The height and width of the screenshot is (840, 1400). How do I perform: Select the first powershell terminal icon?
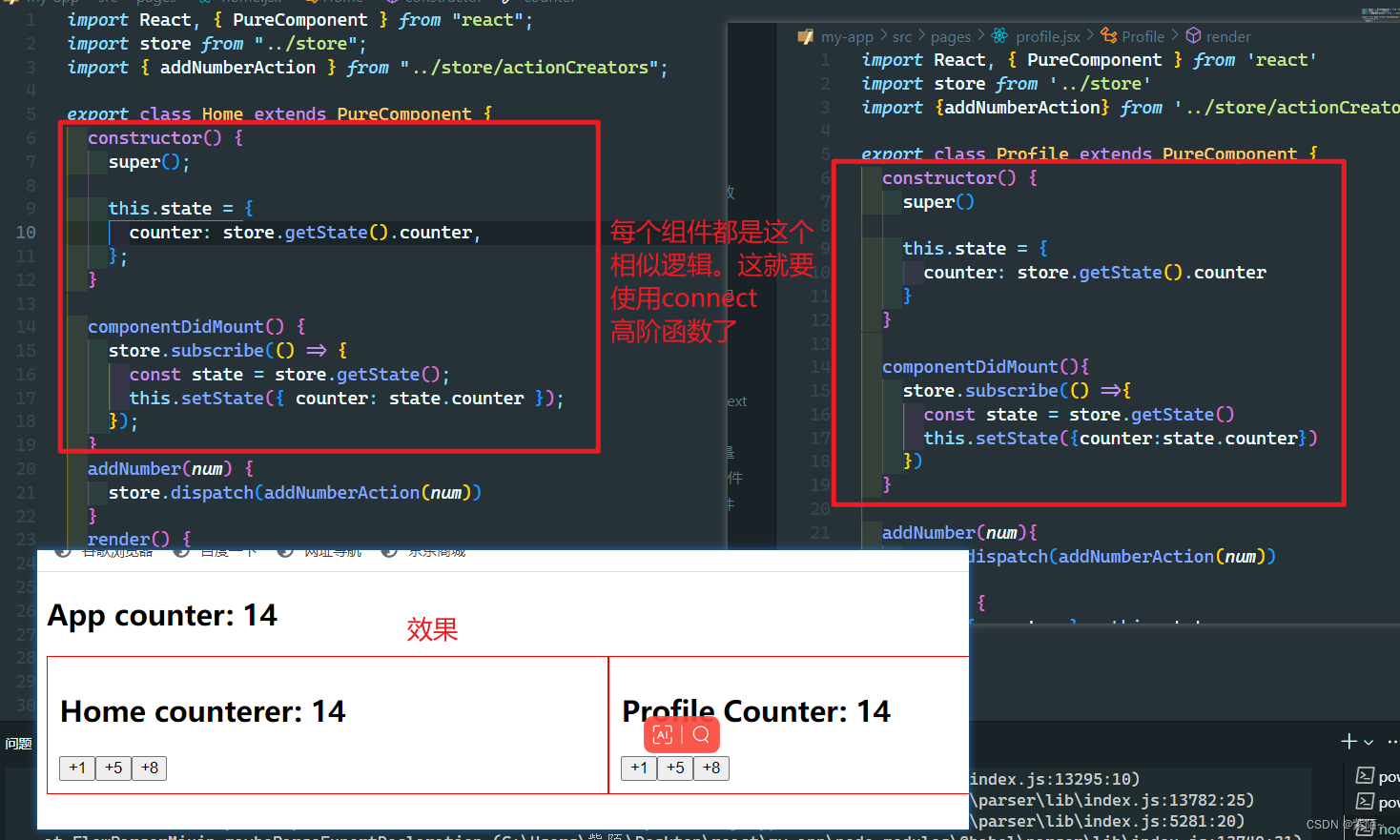pyautogui.click(x=1365, y=776)
